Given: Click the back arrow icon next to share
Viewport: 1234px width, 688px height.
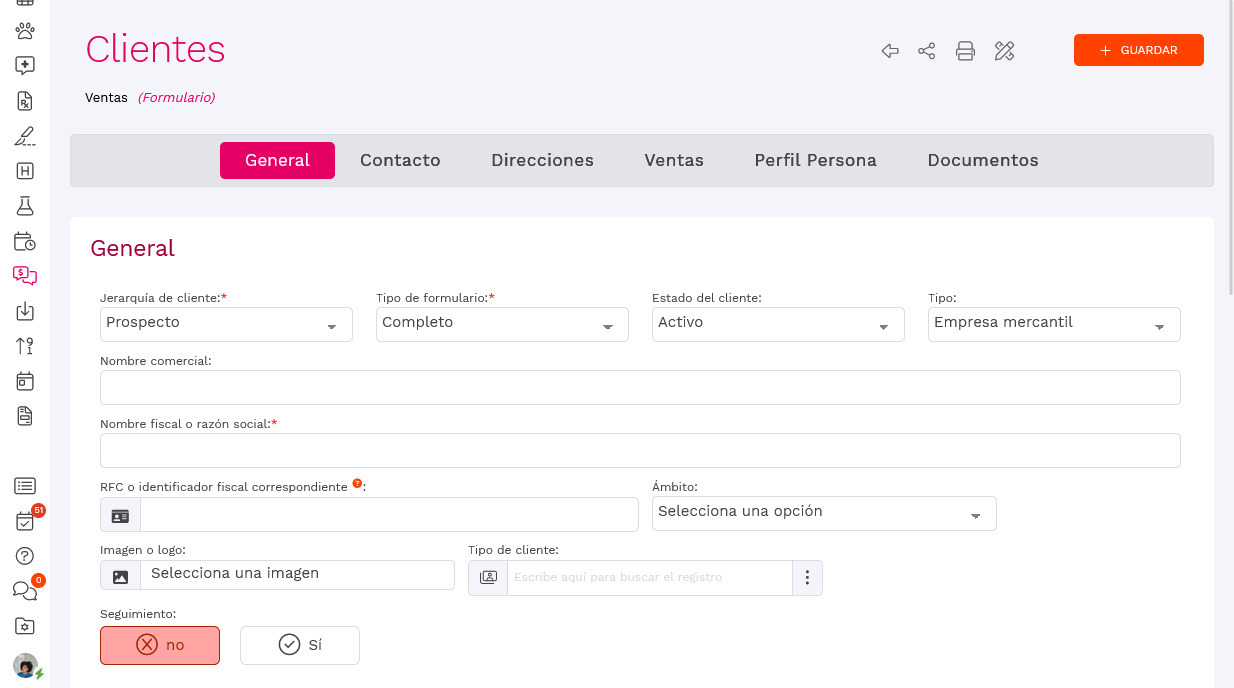Looking at the screenshot, I should point(889,50).
